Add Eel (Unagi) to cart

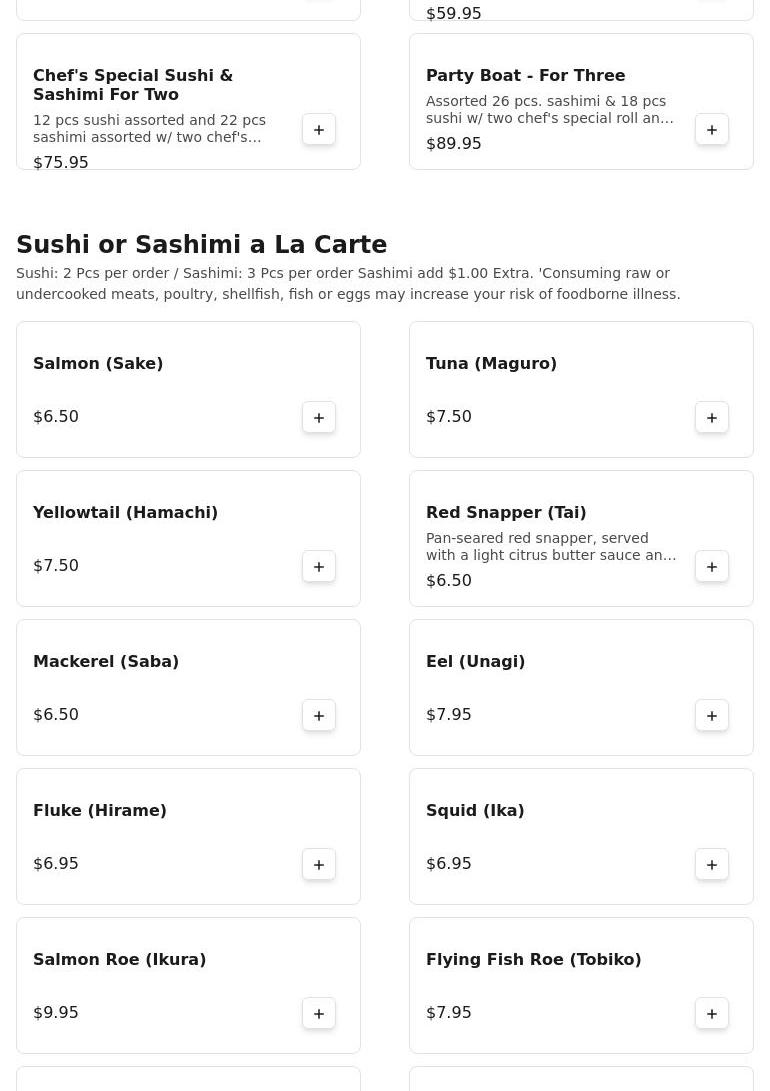(x=712, y=716)
